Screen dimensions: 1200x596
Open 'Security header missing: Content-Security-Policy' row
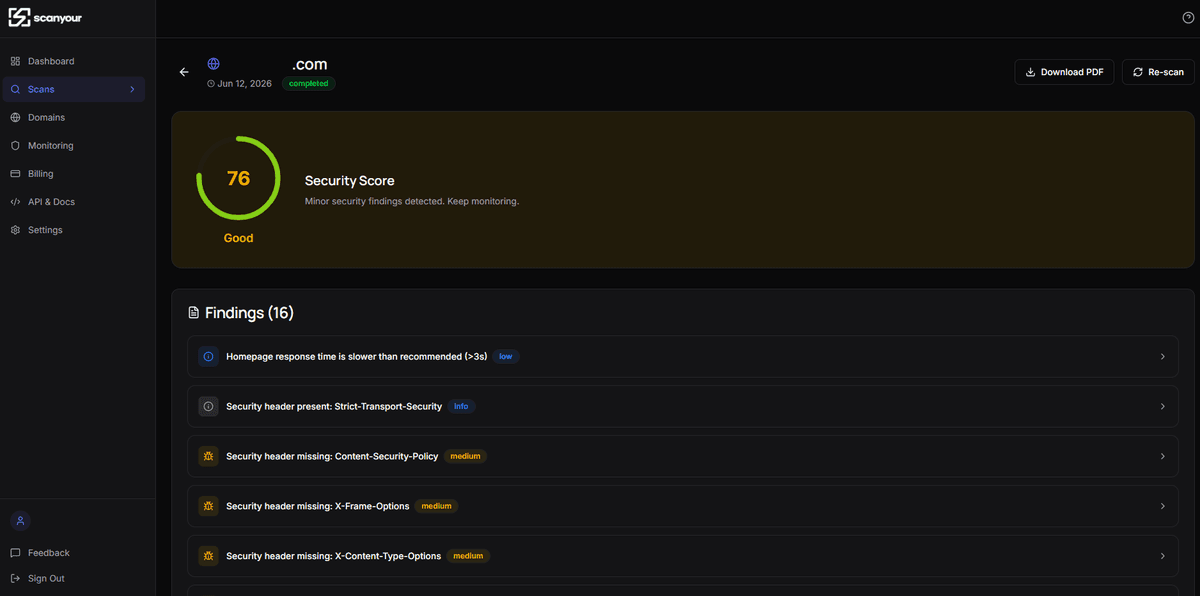click(682, 456)
